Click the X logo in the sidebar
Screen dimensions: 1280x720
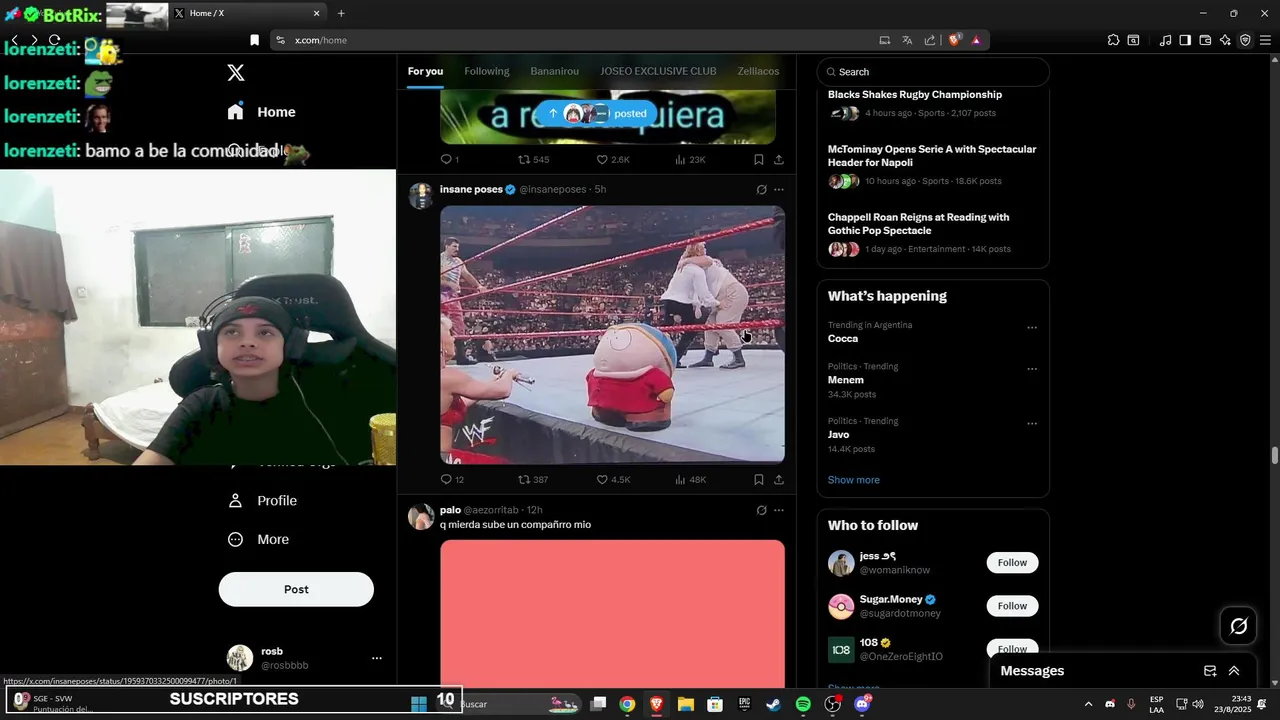(x=236, y=72)
